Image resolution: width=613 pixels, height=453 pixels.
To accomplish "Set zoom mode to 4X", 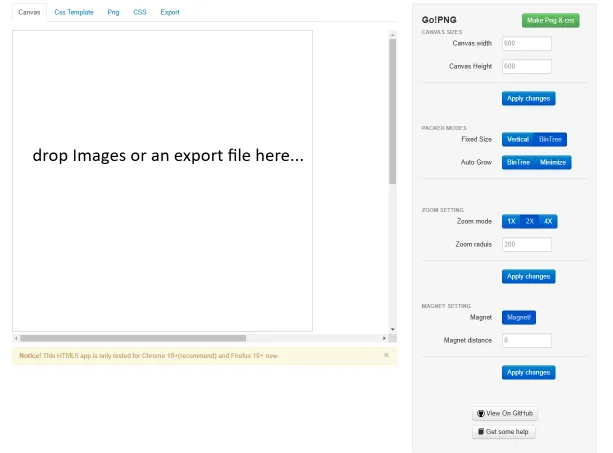I will 548,222.
